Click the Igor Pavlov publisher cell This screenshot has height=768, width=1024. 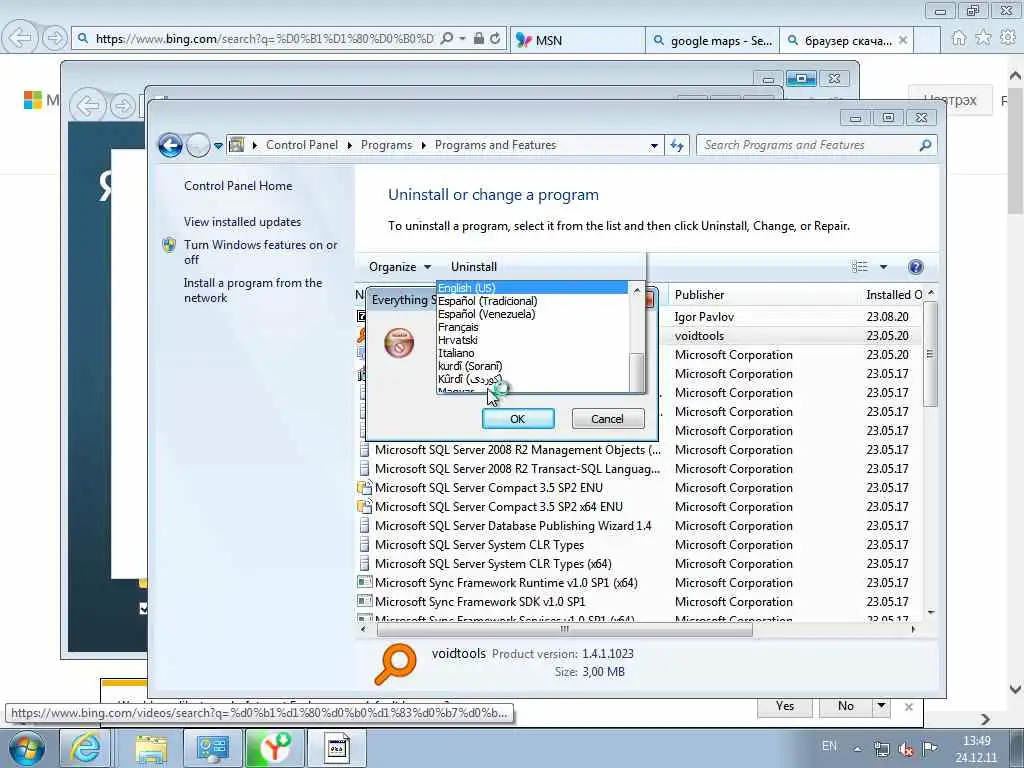tap(704, 317)
